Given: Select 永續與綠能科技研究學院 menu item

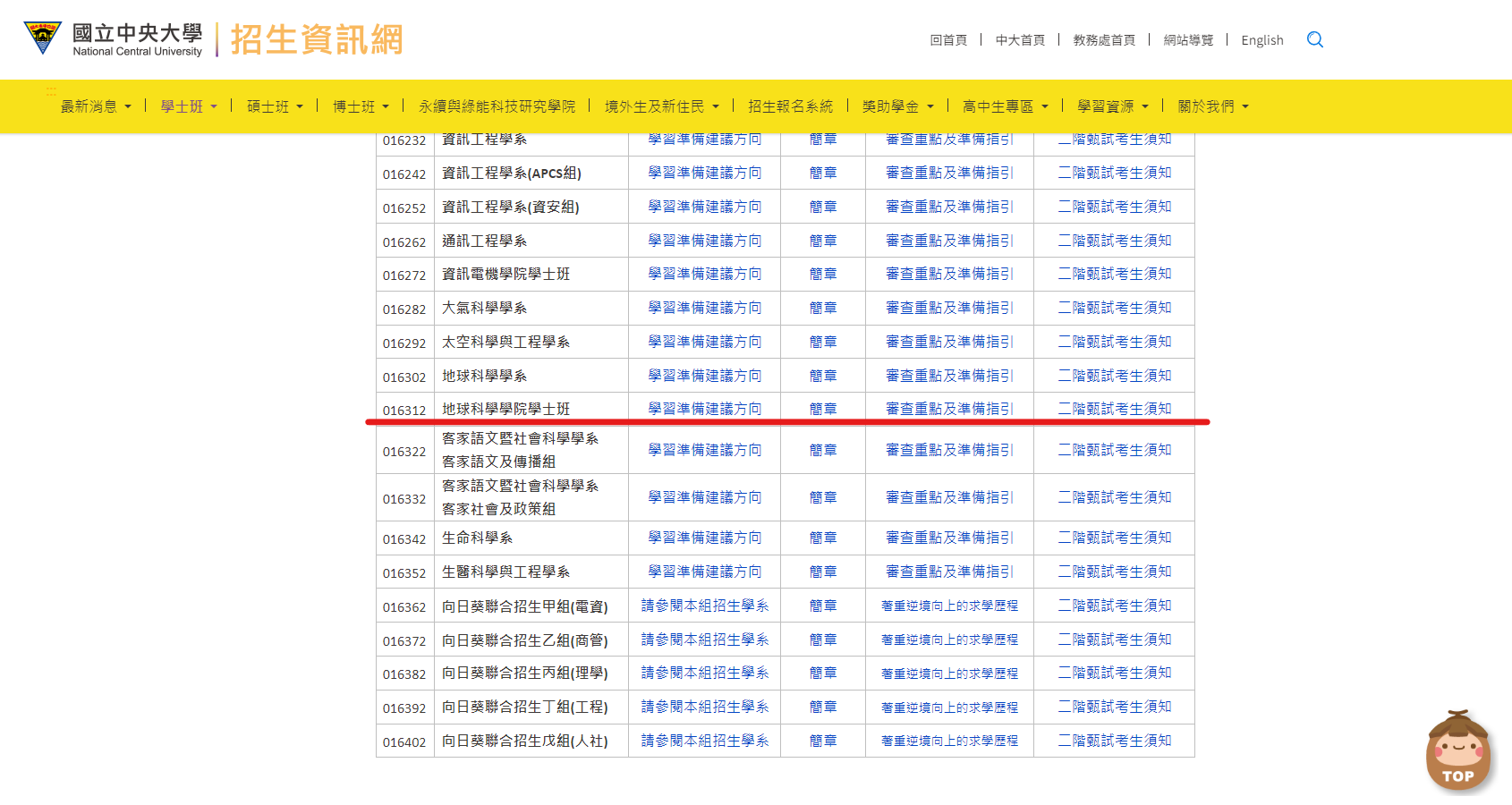Looking at the screenshot, I should pos(497,106).
